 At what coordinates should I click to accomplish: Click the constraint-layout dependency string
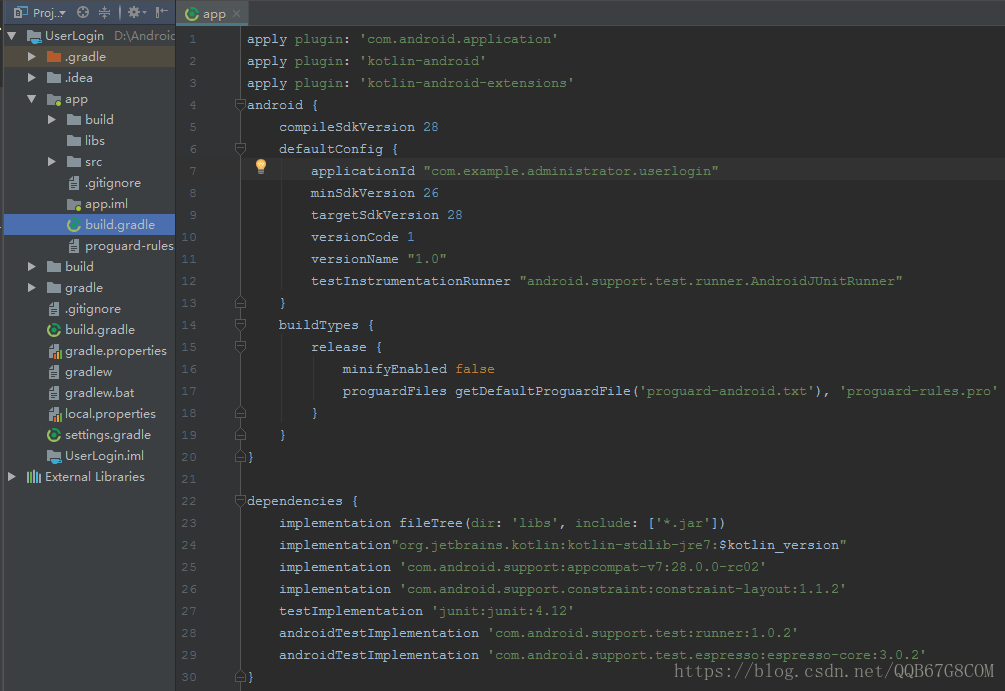622,589
